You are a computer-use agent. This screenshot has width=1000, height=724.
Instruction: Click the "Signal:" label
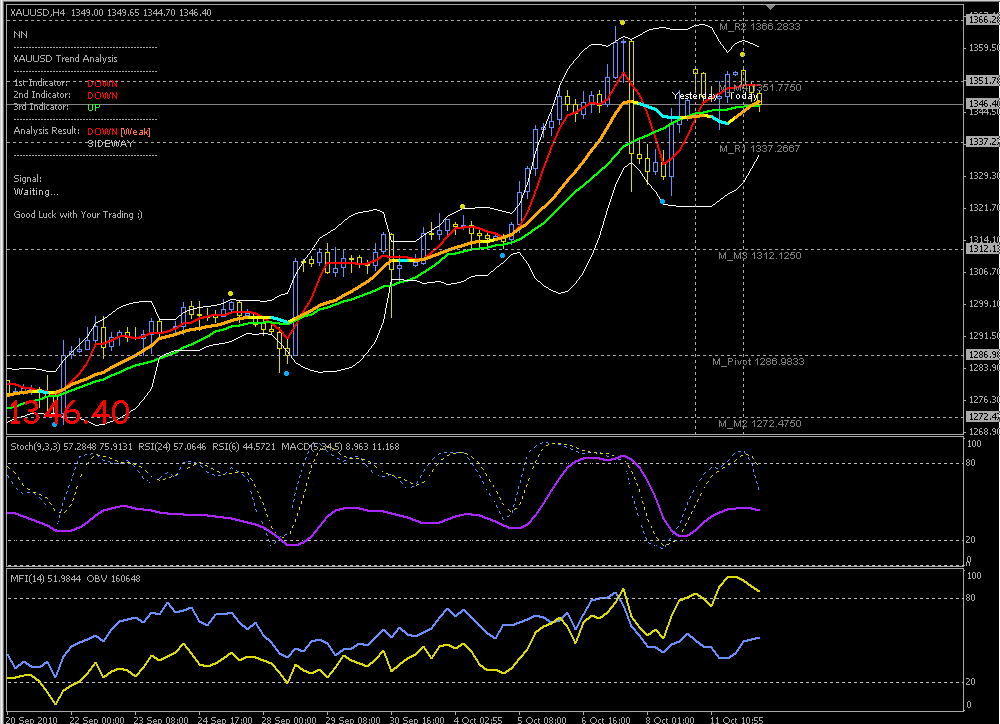click(27, 179)
